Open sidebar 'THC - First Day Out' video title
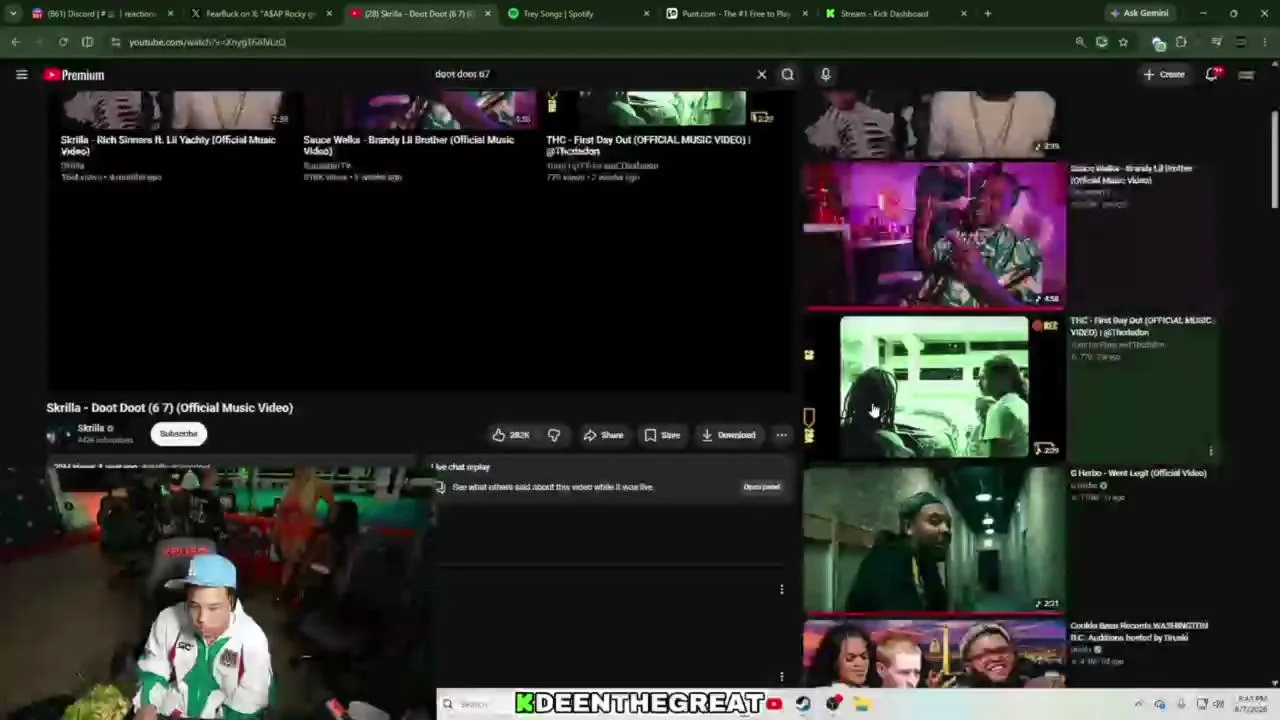The image size is (1280, 720). pyautogui.click(x=1141, y=326)
